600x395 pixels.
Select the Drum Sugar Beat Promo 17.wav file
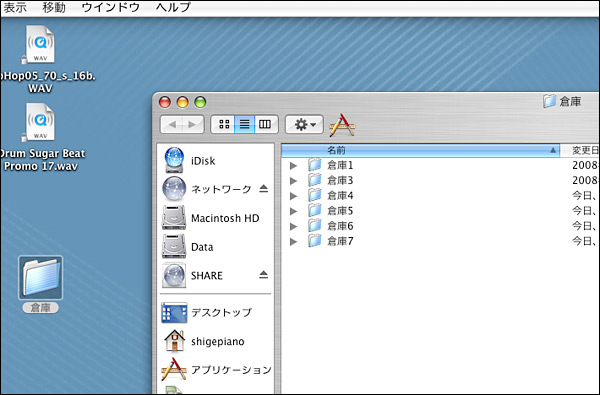[x=40, y=122]
